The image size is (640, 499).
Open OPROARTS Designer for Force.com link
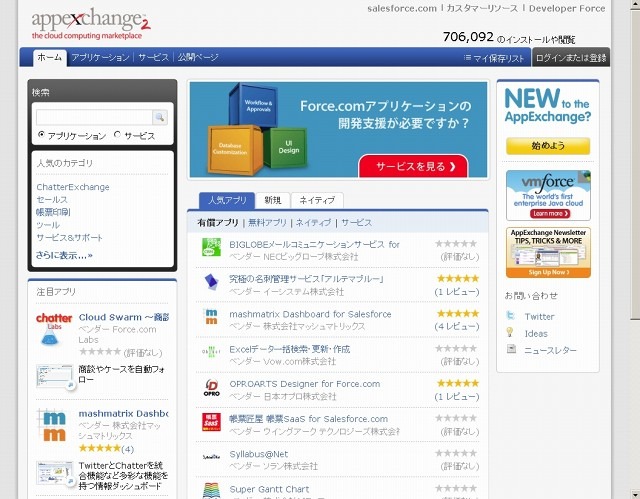(x=304, y=384)
